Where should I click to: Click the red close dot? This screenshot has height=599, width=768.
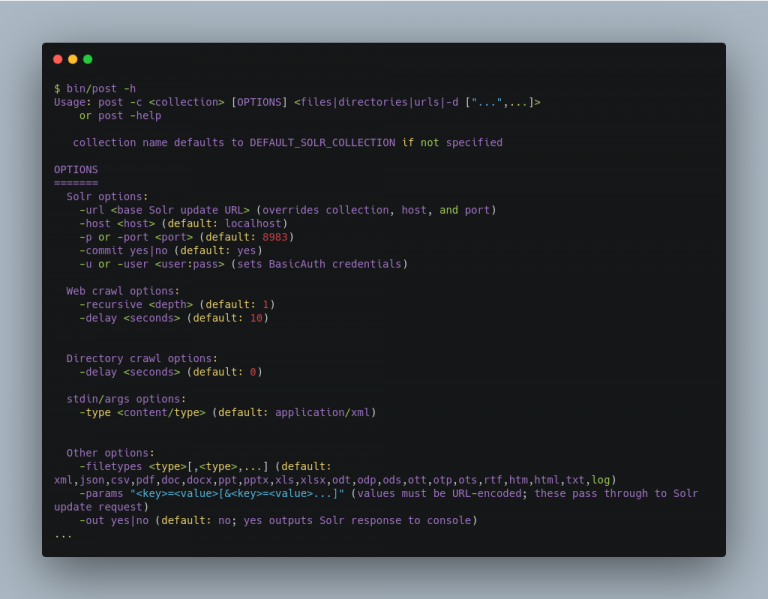58,59
